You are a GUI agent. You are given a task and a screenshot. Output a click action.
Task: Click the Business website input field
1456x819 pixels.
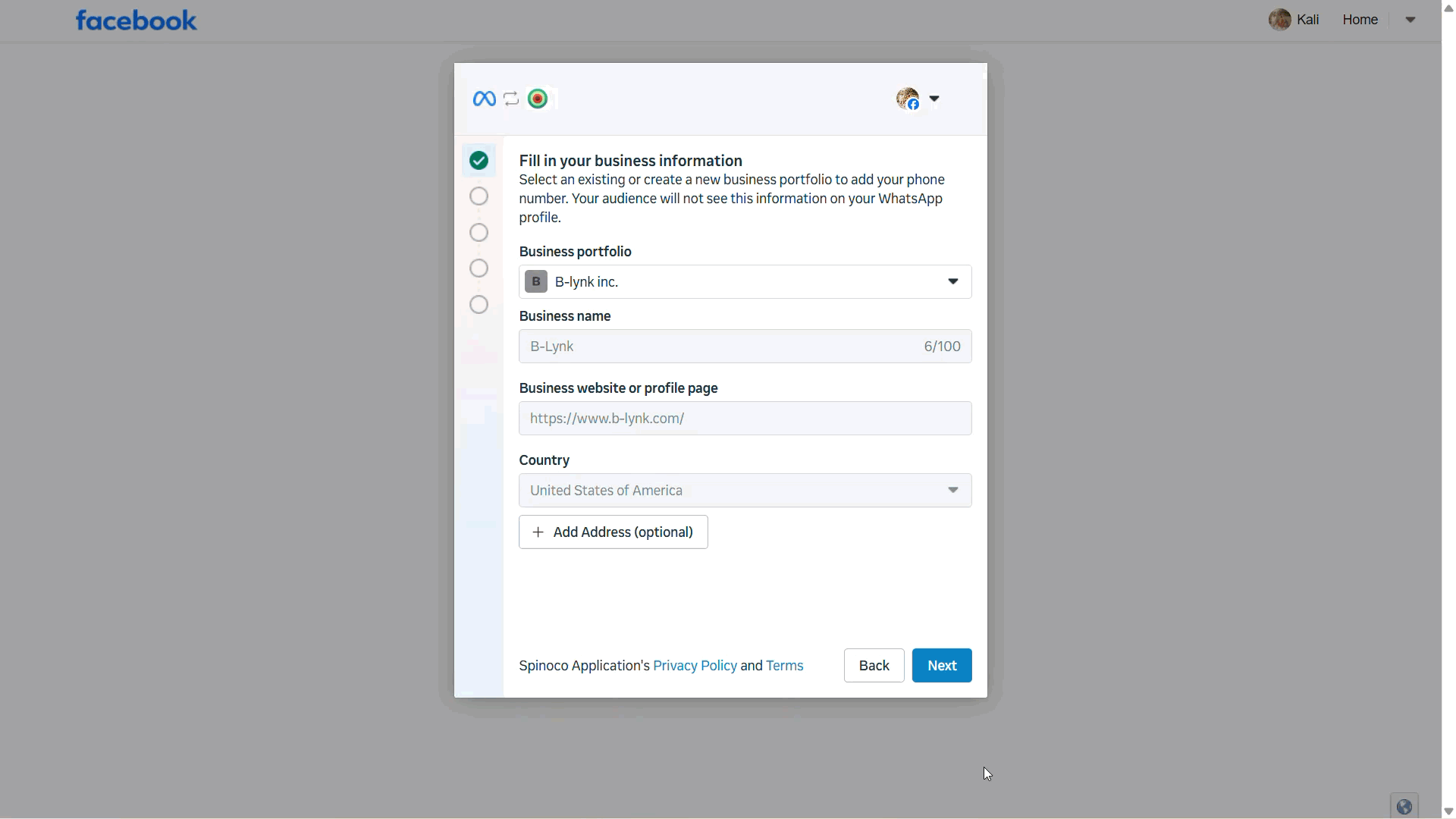coord(745,419)
